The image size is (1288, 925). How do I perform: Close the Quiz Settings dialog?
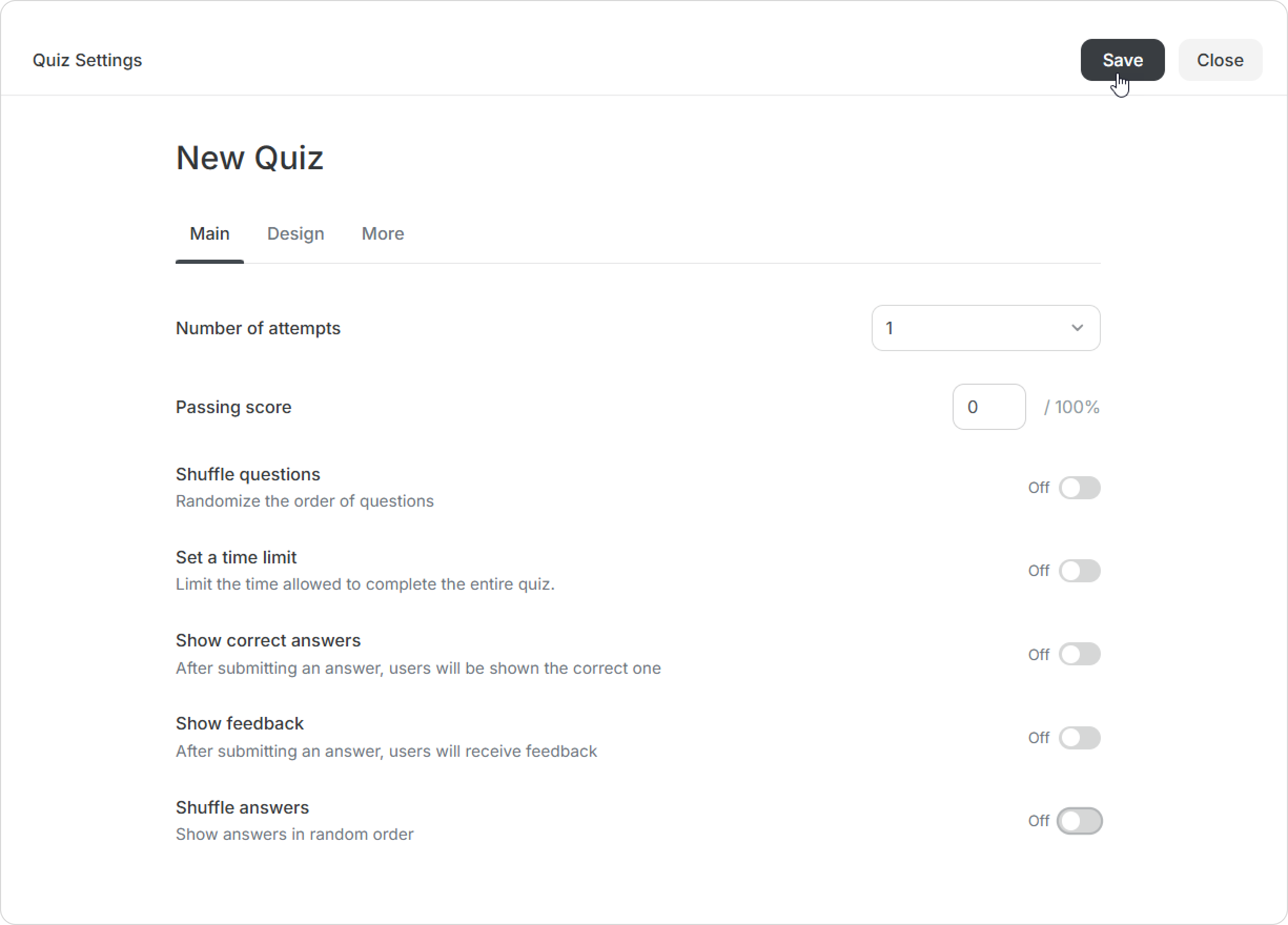click(1220, 60)
